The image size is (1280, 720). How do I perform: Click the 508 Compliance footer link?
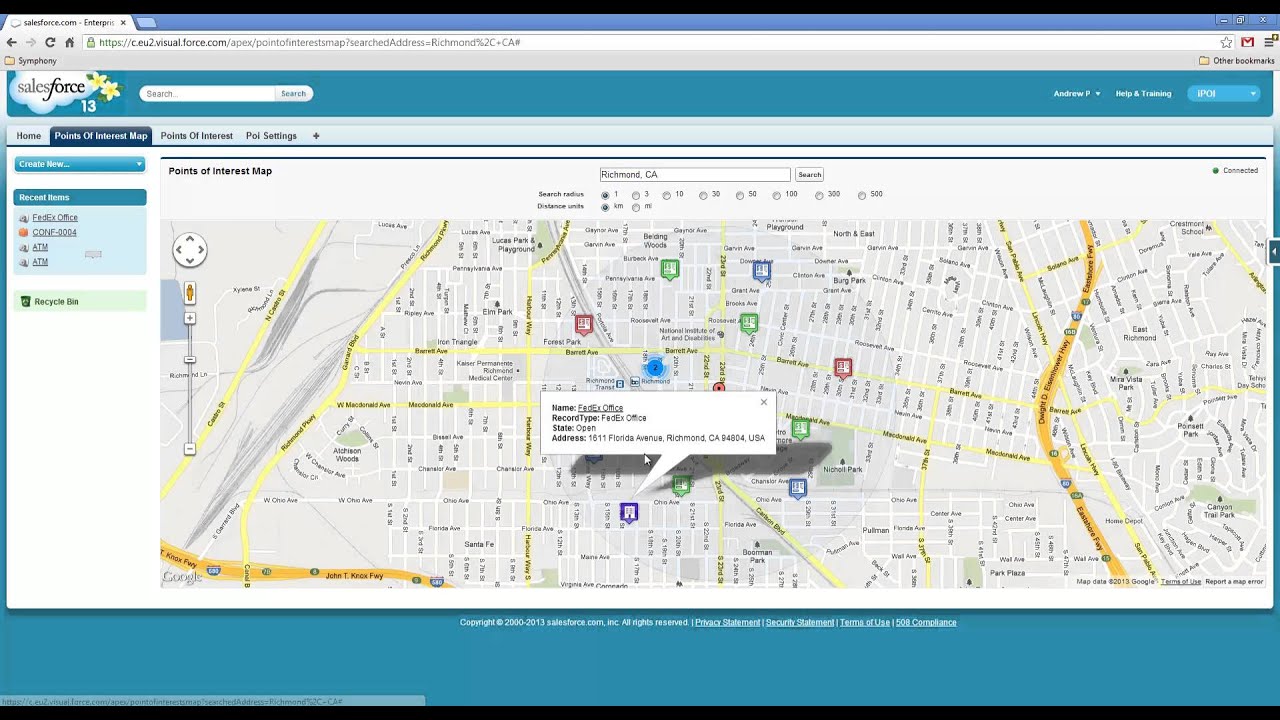[x=926, y=622]
